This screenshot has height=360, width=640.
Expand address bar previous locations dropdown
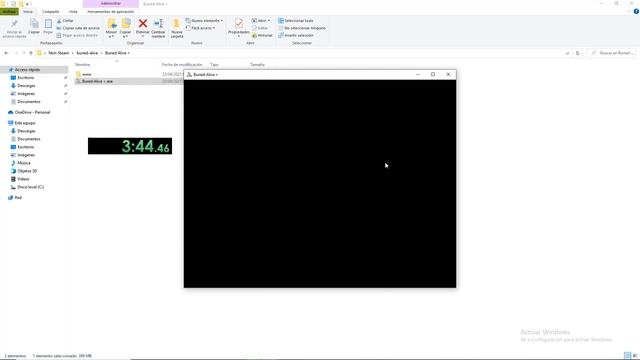click(567, 53)
